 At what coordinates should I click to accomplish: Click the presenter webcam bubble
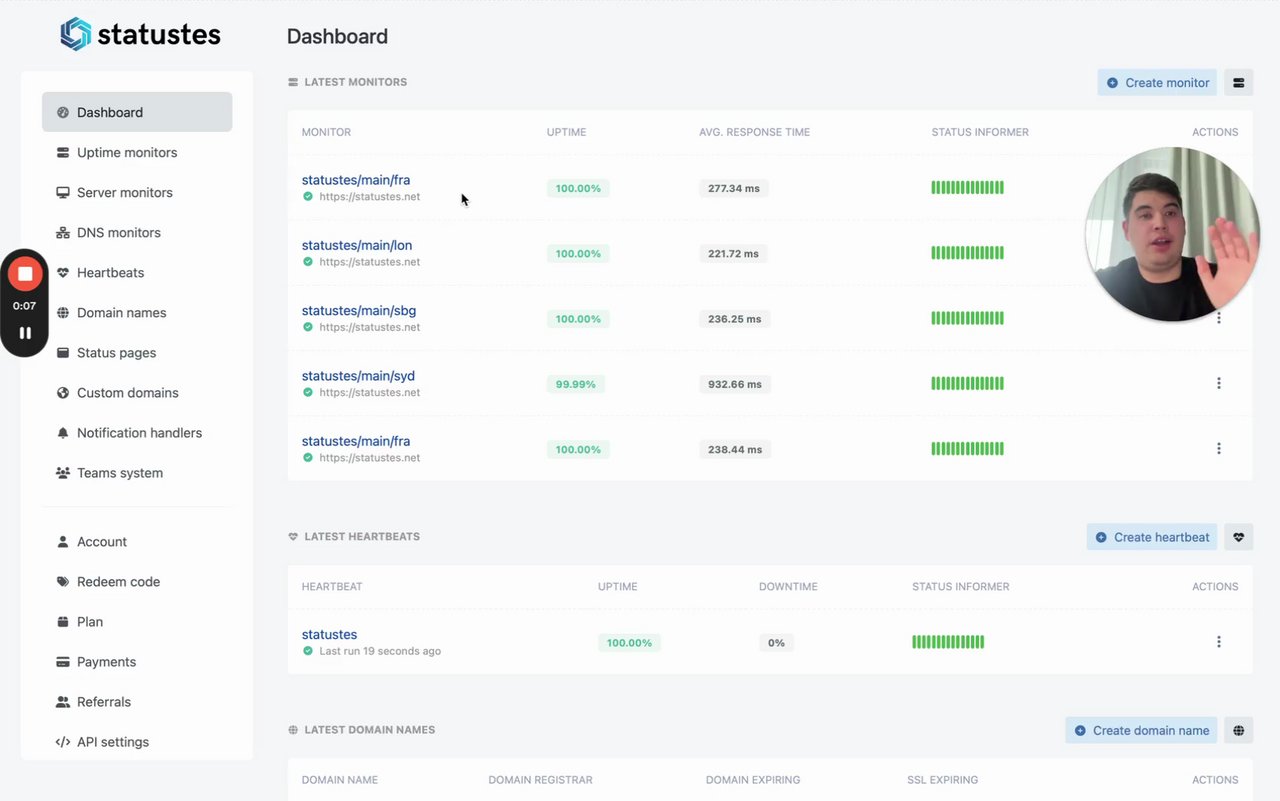[x=1172, y=234]
